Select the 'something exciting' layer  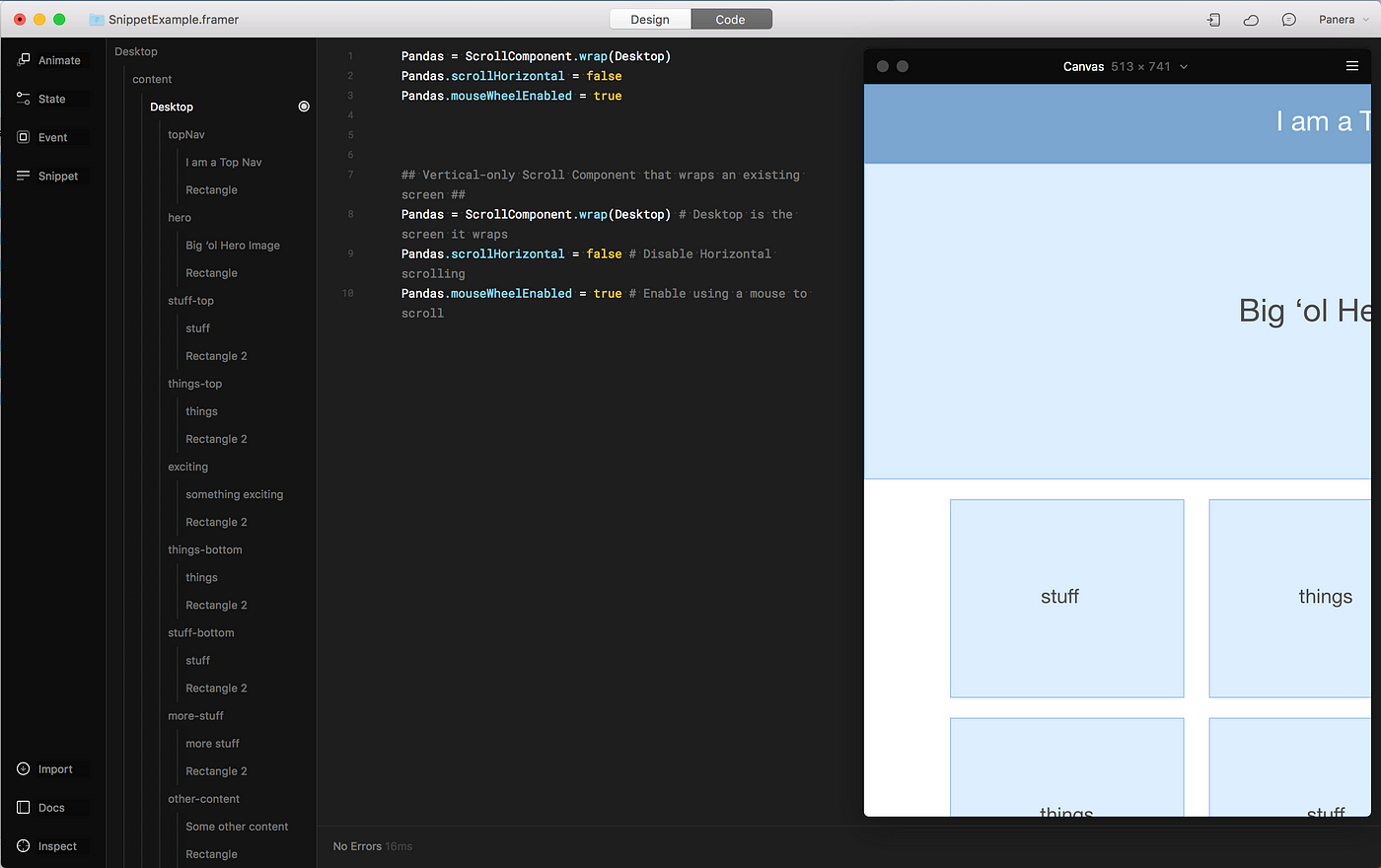(x=234, y=494)
